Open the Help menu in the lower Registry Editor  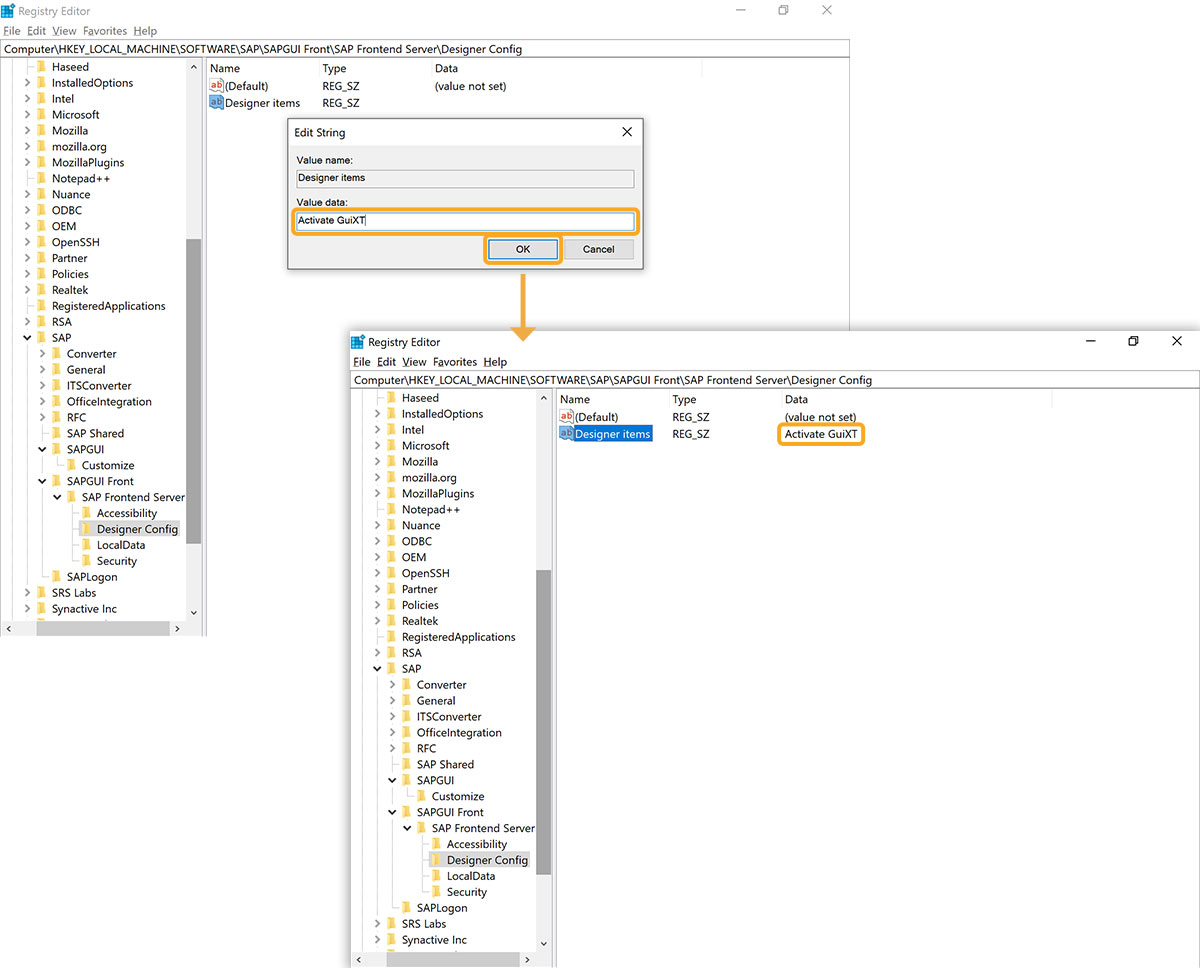pos(495,362)
